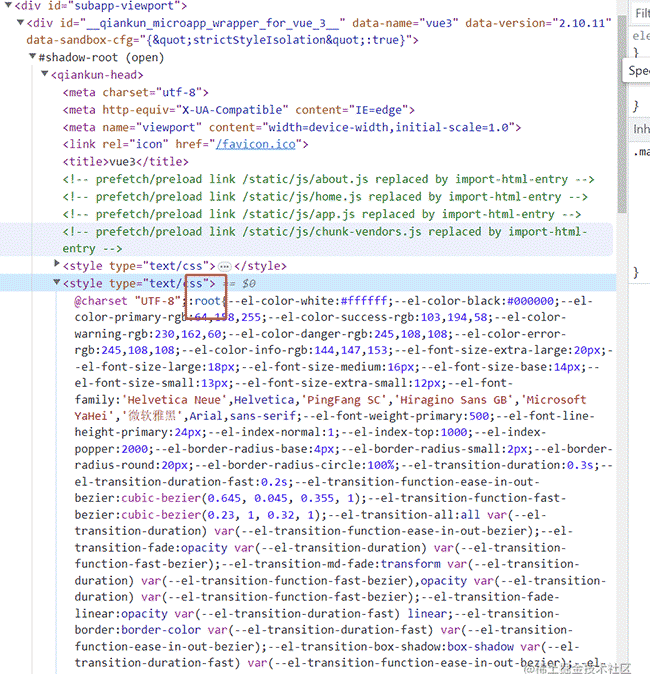This screenshot has height=674, width=650.
Task: Open the /favicon.ico link
Action: coord(256,144)
